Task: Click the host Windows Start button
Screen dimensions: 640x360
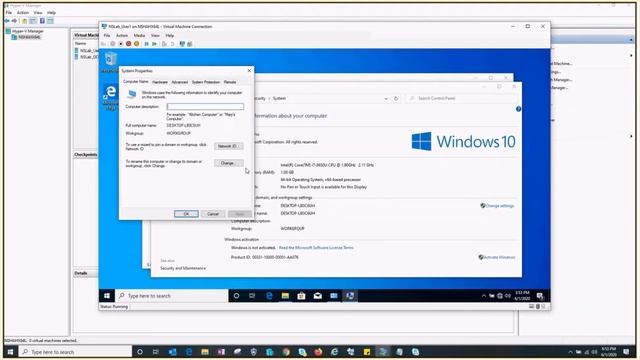Action: point(11,352)
